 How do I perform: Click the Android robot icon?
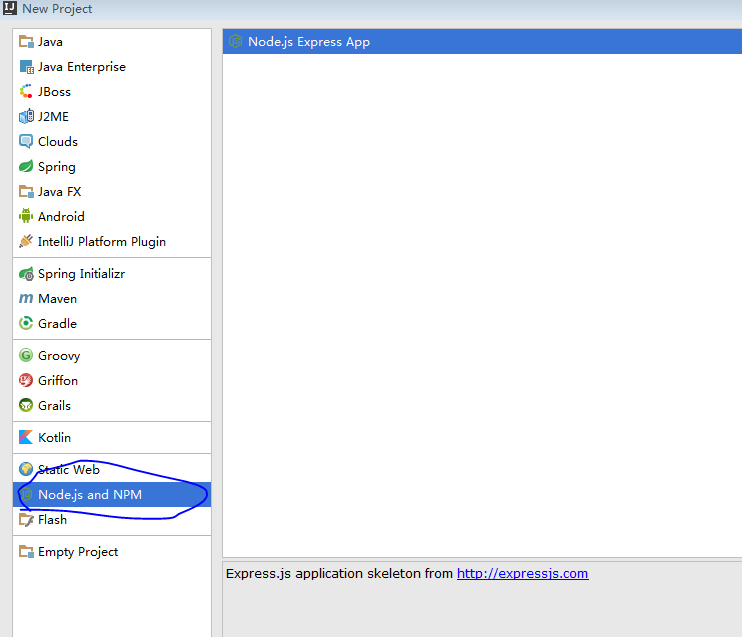pyautogui.click(x=26, y=216)
